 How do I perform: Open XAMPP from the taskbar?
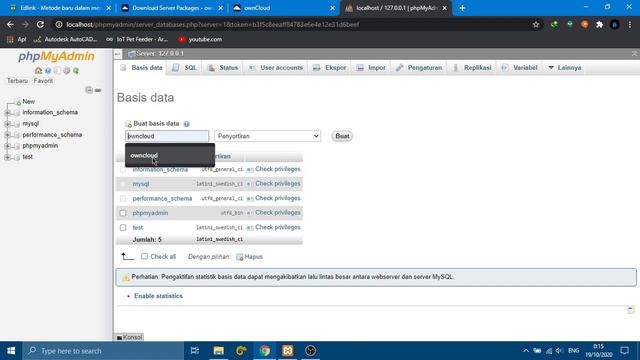click(x=287, y=351)
